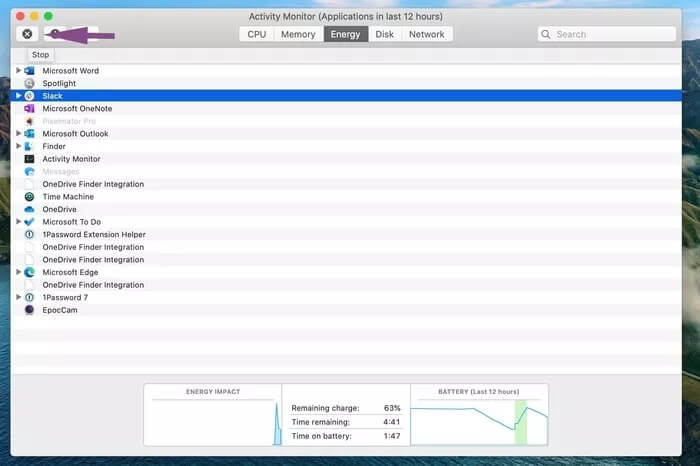
Task: Click the Time Machine icon
Action: point(30,197)
